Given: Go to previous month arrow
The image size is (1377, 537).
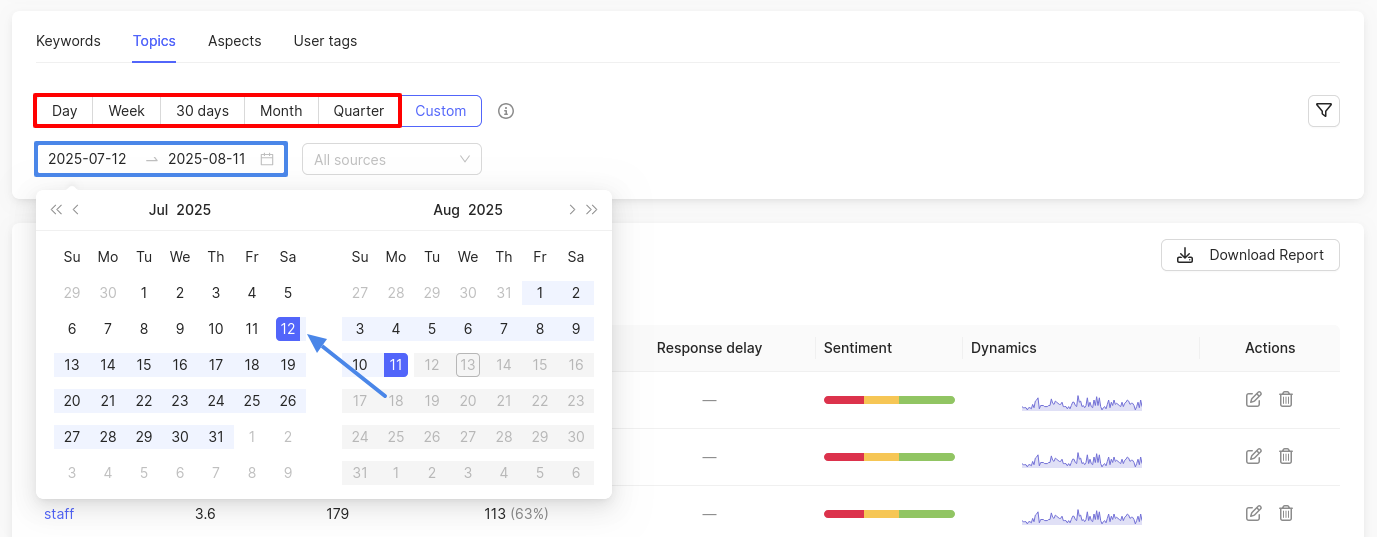Looking at the screenshot, I should coord(76,210).
